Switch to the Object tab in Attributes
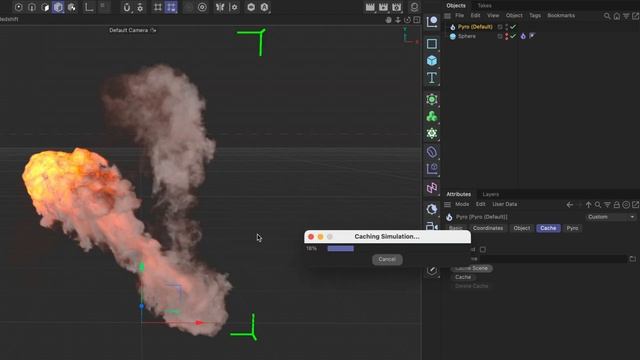This screenshot has height=360, width=640. click(522, 228)
